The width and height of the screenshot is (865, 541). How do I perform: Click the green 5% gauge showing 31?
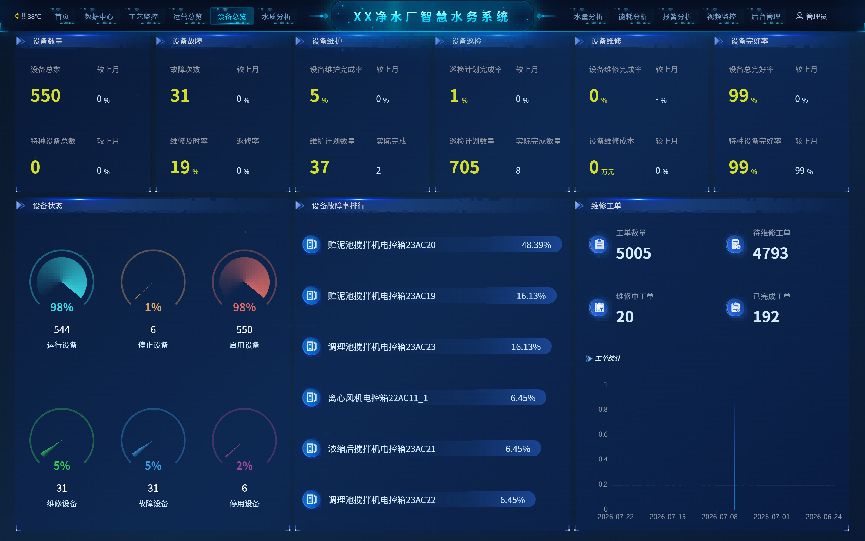pyautogui.click(x=62, y=439)
